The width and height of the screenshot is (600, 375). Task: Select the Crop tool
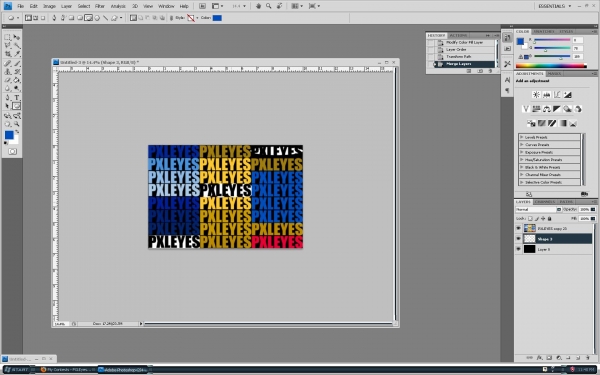(7, 54)
